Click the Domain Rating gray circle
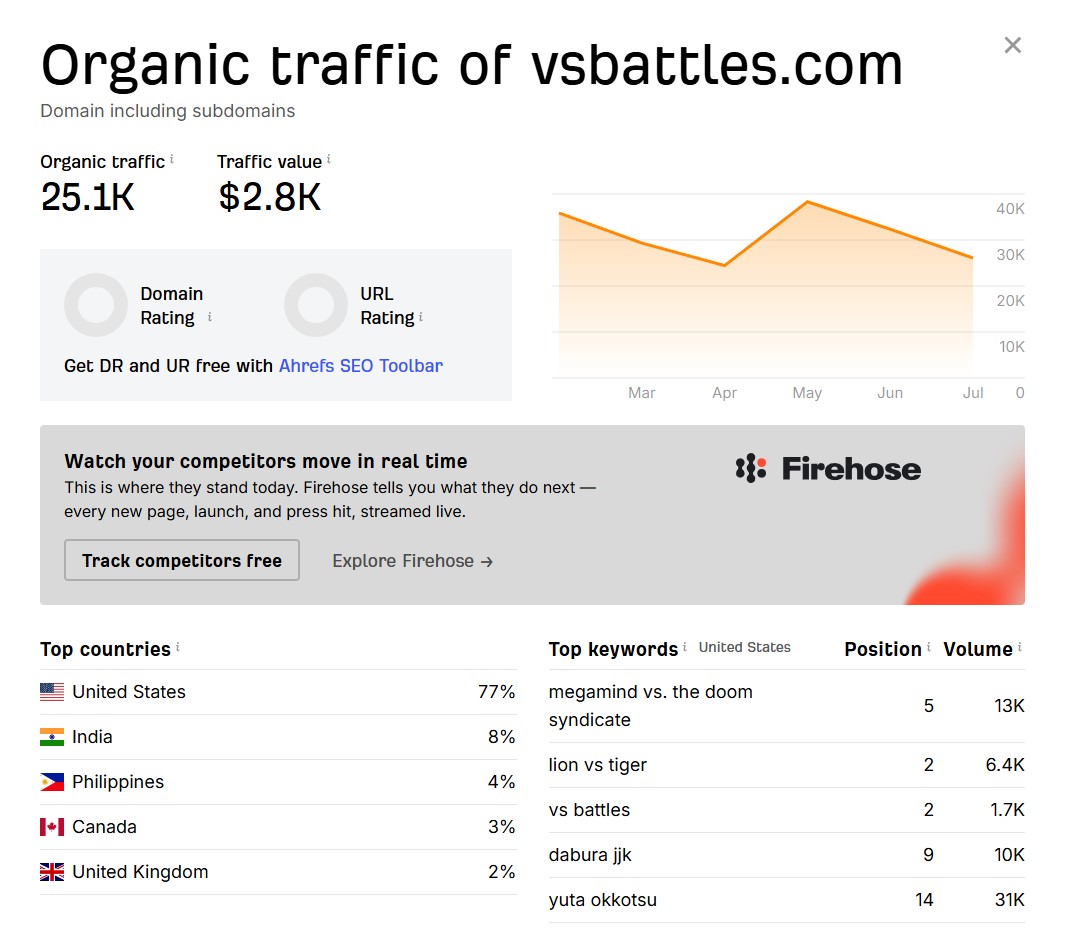 coord(96,305)
